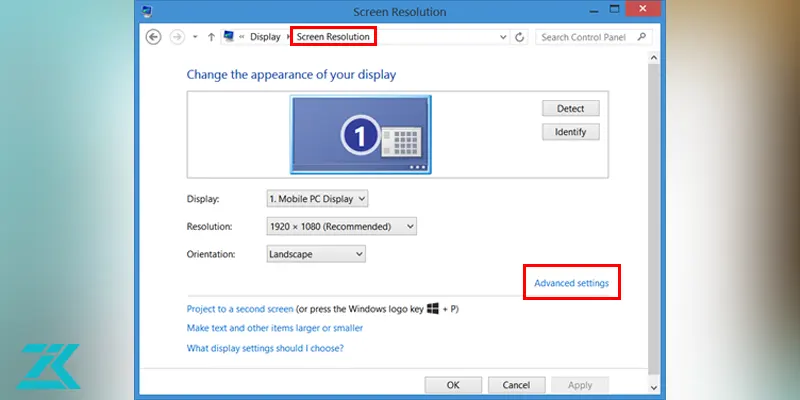Open the Advanced settings link
Viewport: 800px width, 400px height.
point(571,283)
